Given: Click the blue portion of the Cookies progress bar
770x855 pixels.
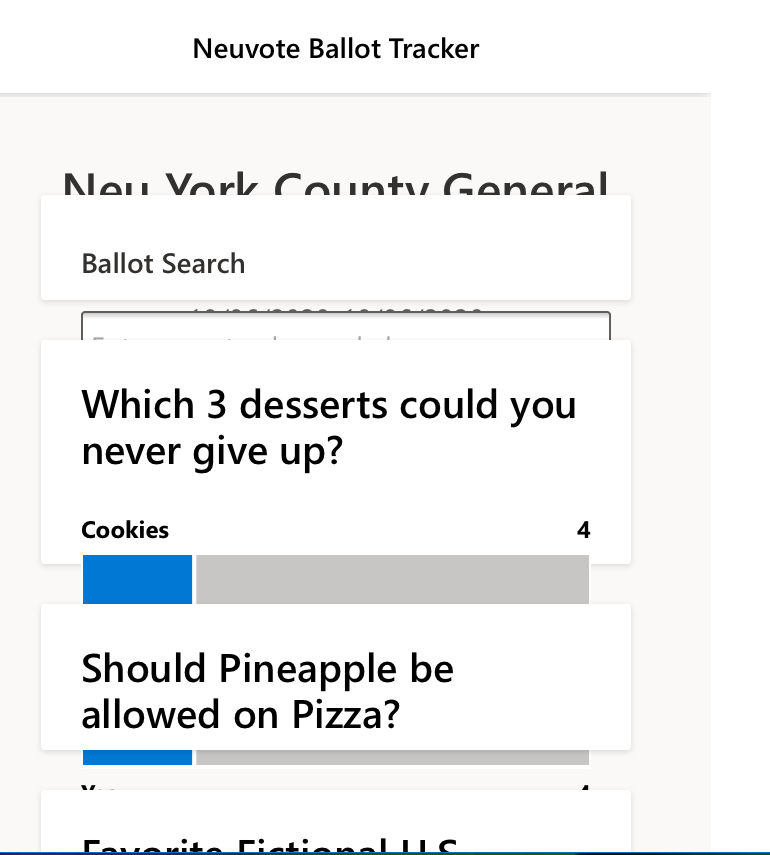Looking at the screenshot, I should (x=136, y=580).
